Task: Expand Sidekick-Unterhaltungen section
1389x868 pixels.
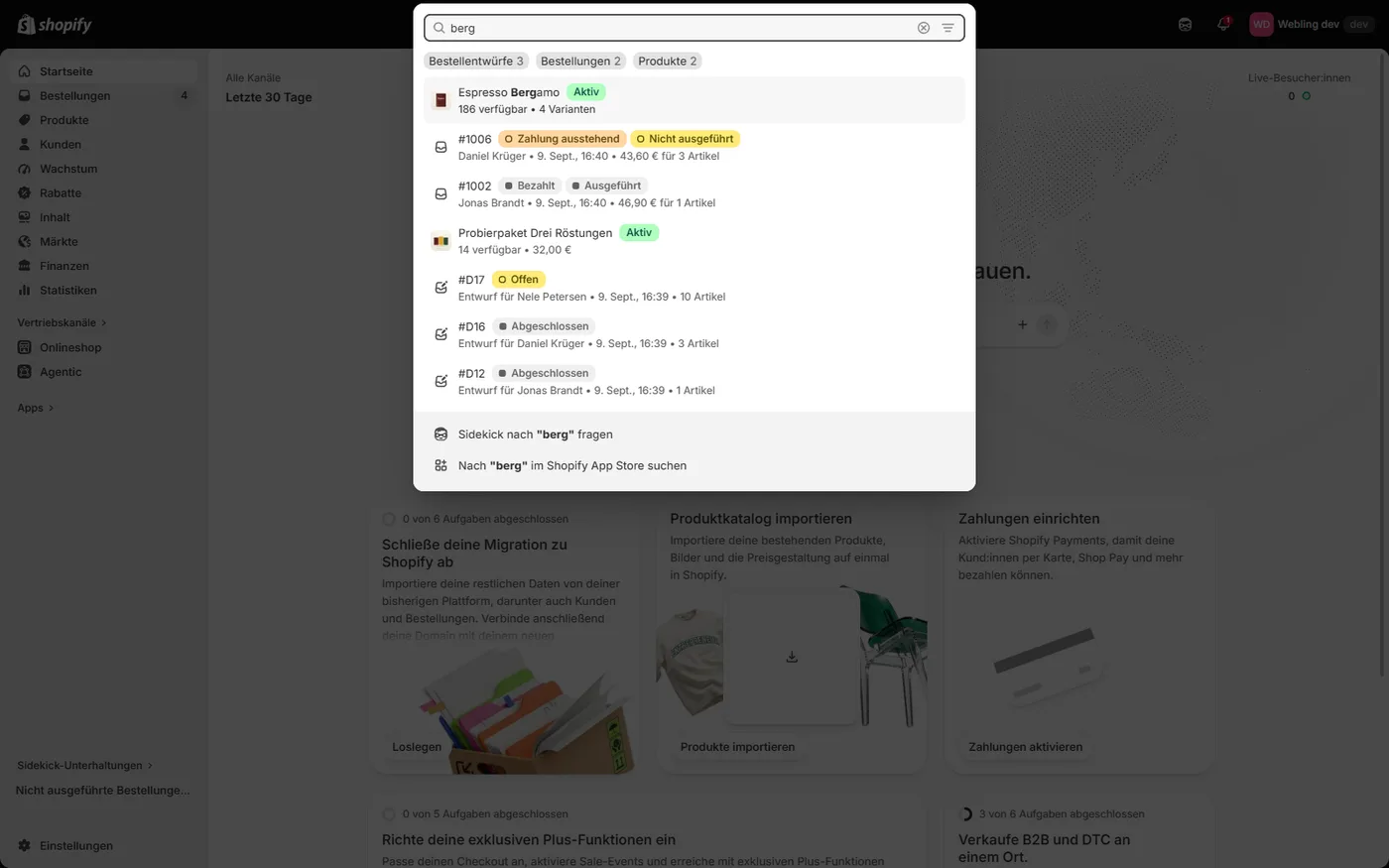Action: (x=85, y=766)
